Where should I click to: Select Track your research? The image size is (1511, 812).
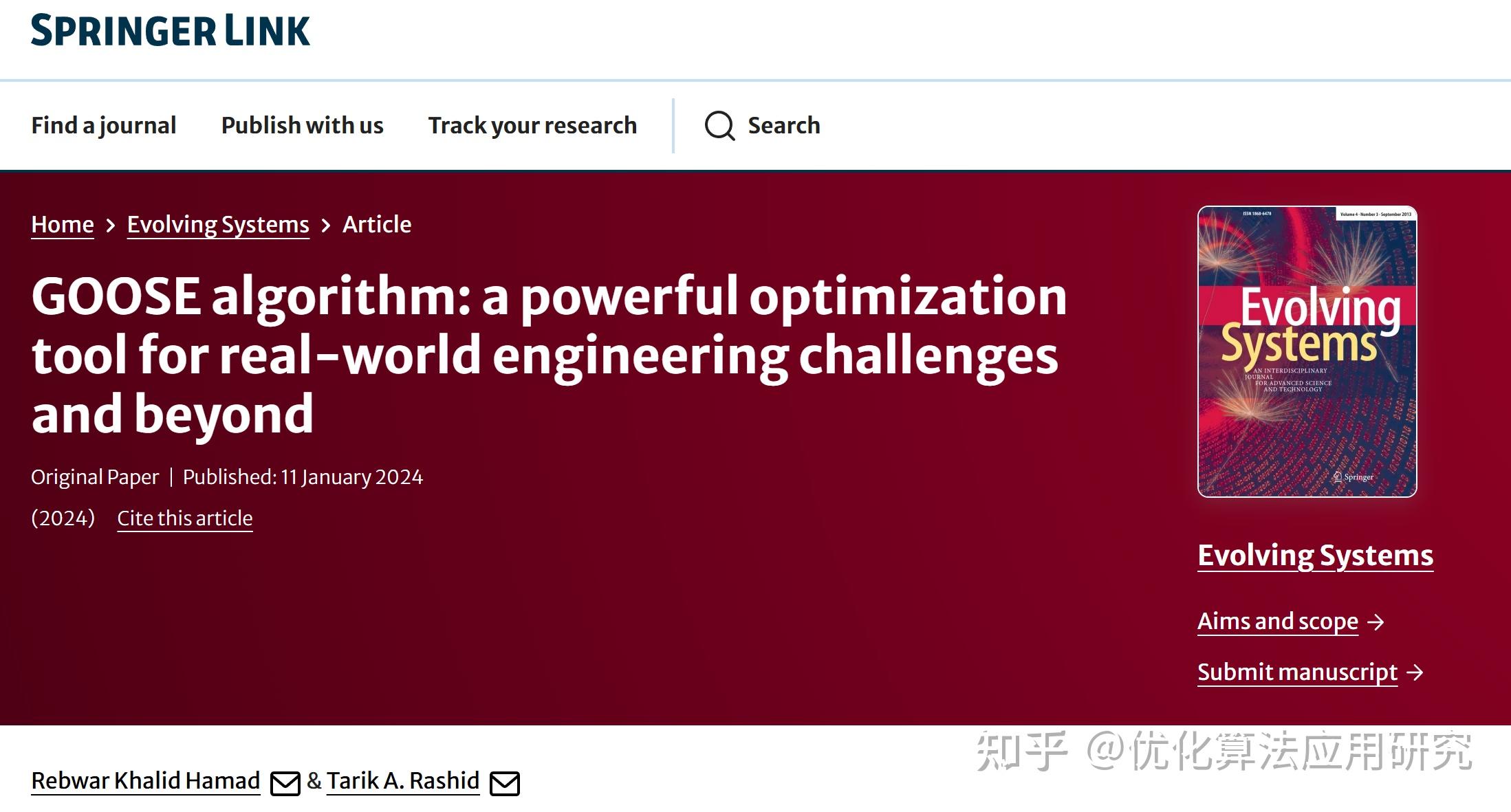pyautogui.click(x=532, y=126)
